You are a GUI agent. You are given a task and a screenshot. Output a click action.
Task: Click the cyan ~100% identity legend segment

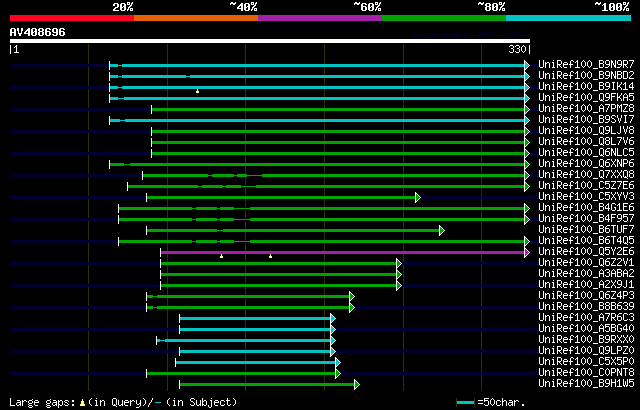(x=569, y=18)
